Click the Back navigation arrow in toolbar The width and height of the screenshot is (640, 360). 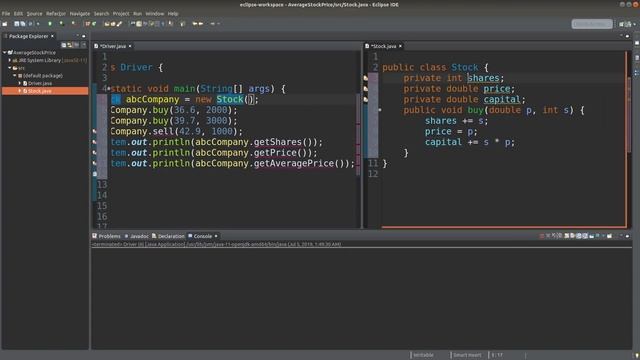(x=195, y=24)
